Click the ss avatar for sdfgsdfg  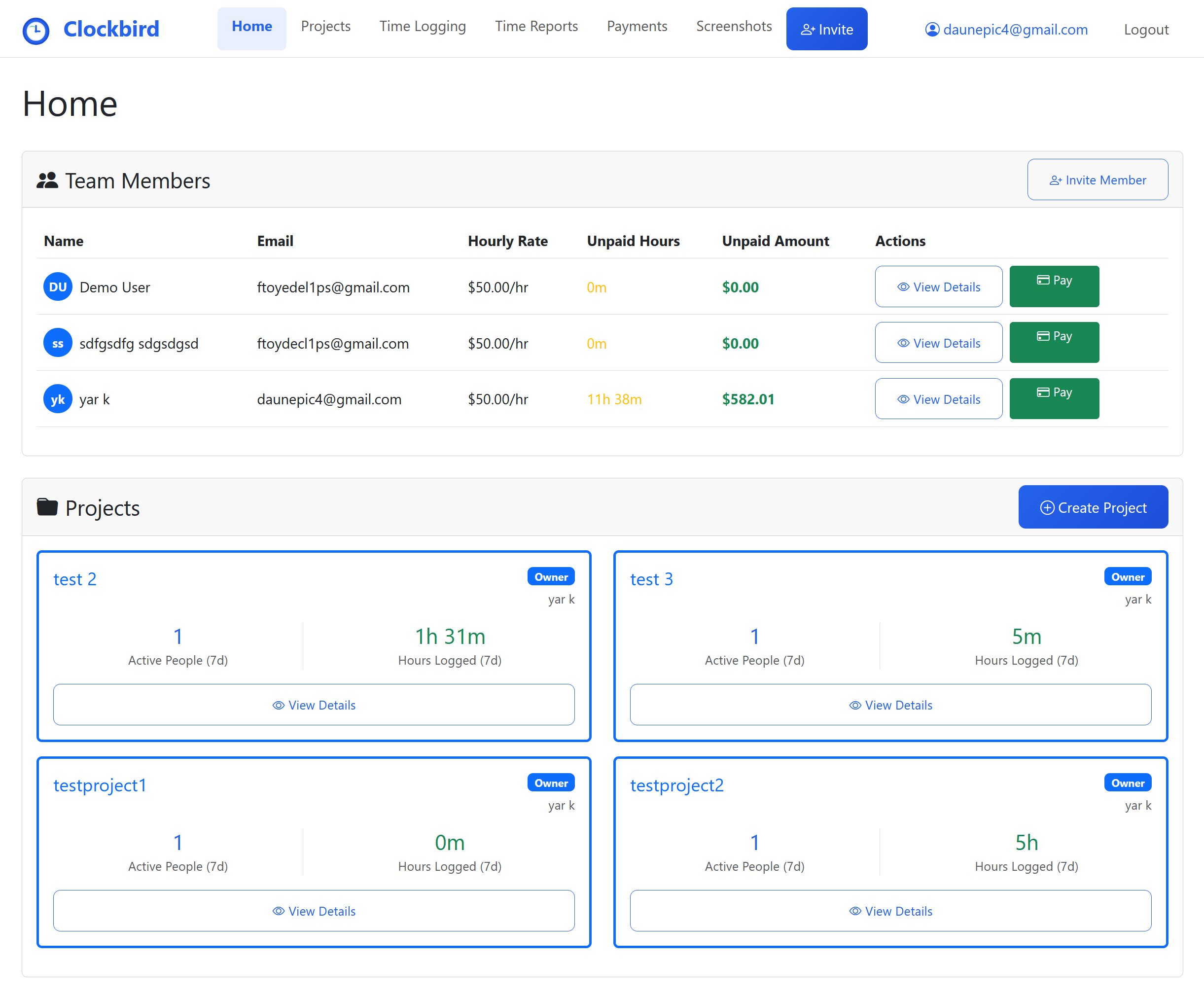[57, 343]
